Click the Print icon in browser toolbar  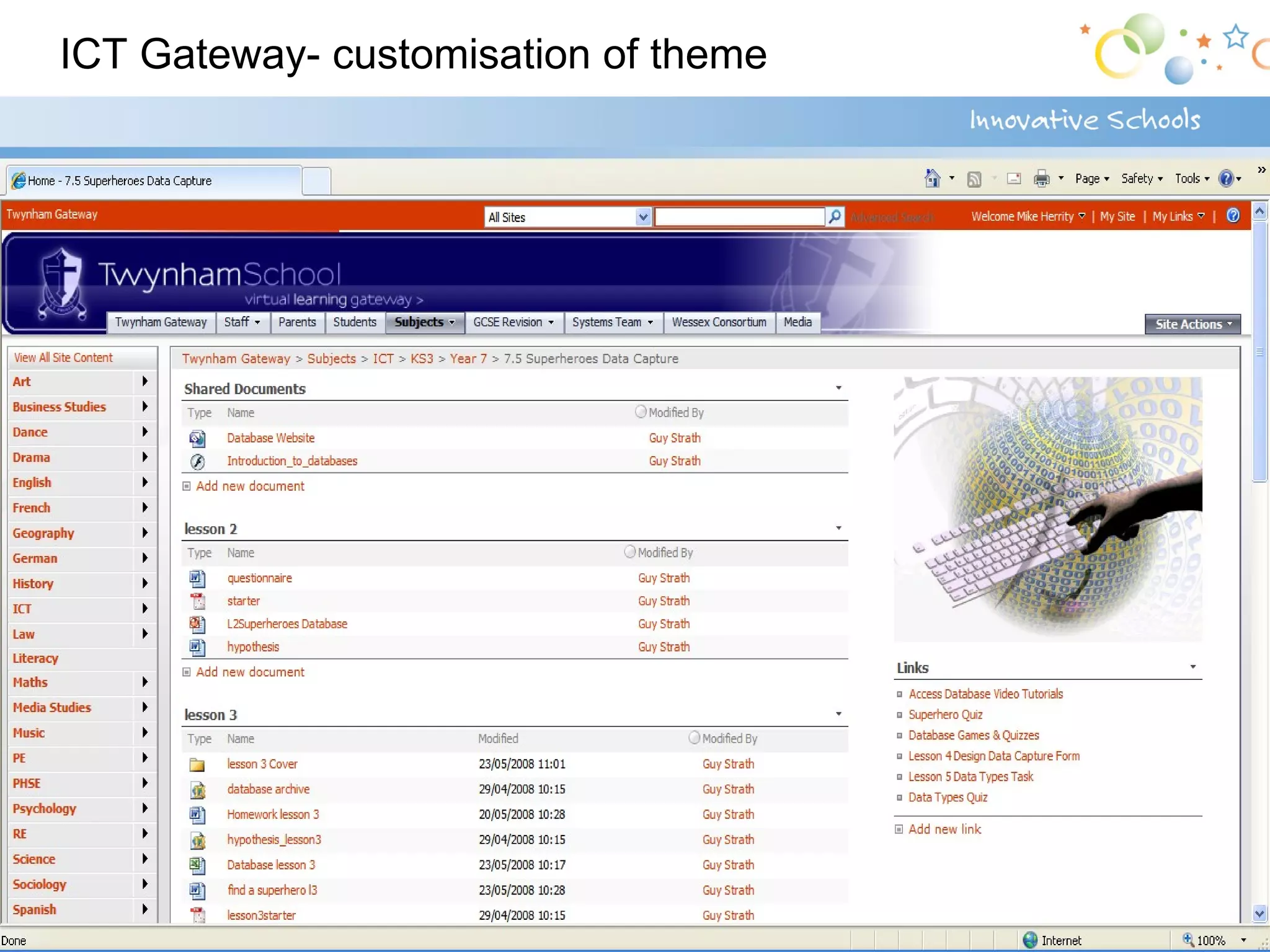[x=1041, y=178]
